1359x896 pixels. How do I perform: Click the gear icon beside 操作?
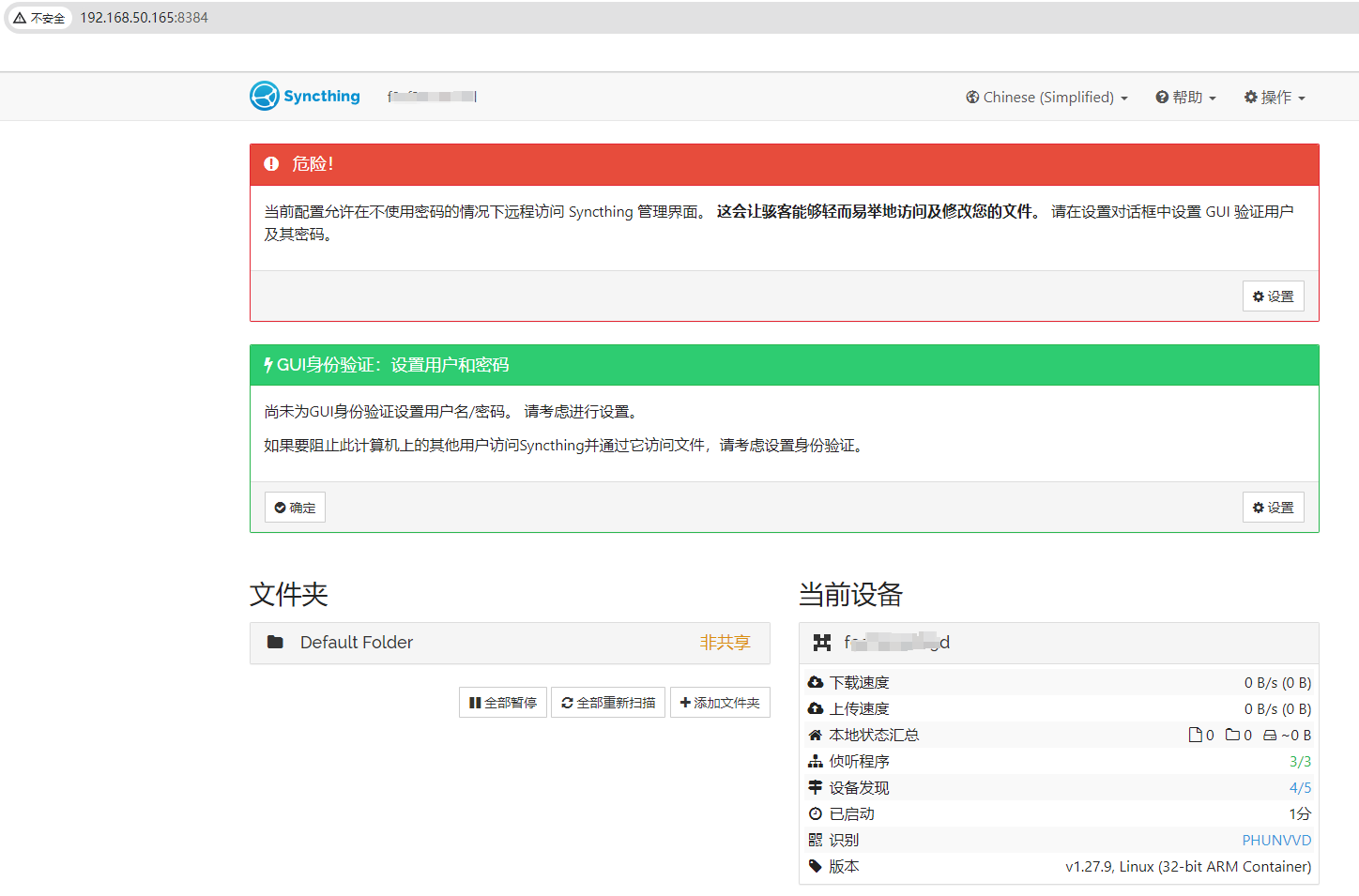tap(1251, 98)
